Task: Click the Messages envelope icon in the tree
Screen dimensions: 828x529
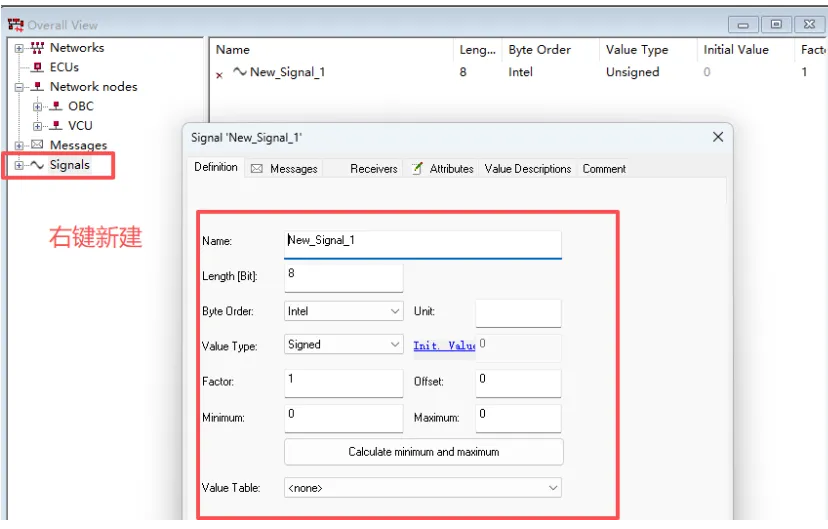Action: pyautogui.click(x=37, y=146)
